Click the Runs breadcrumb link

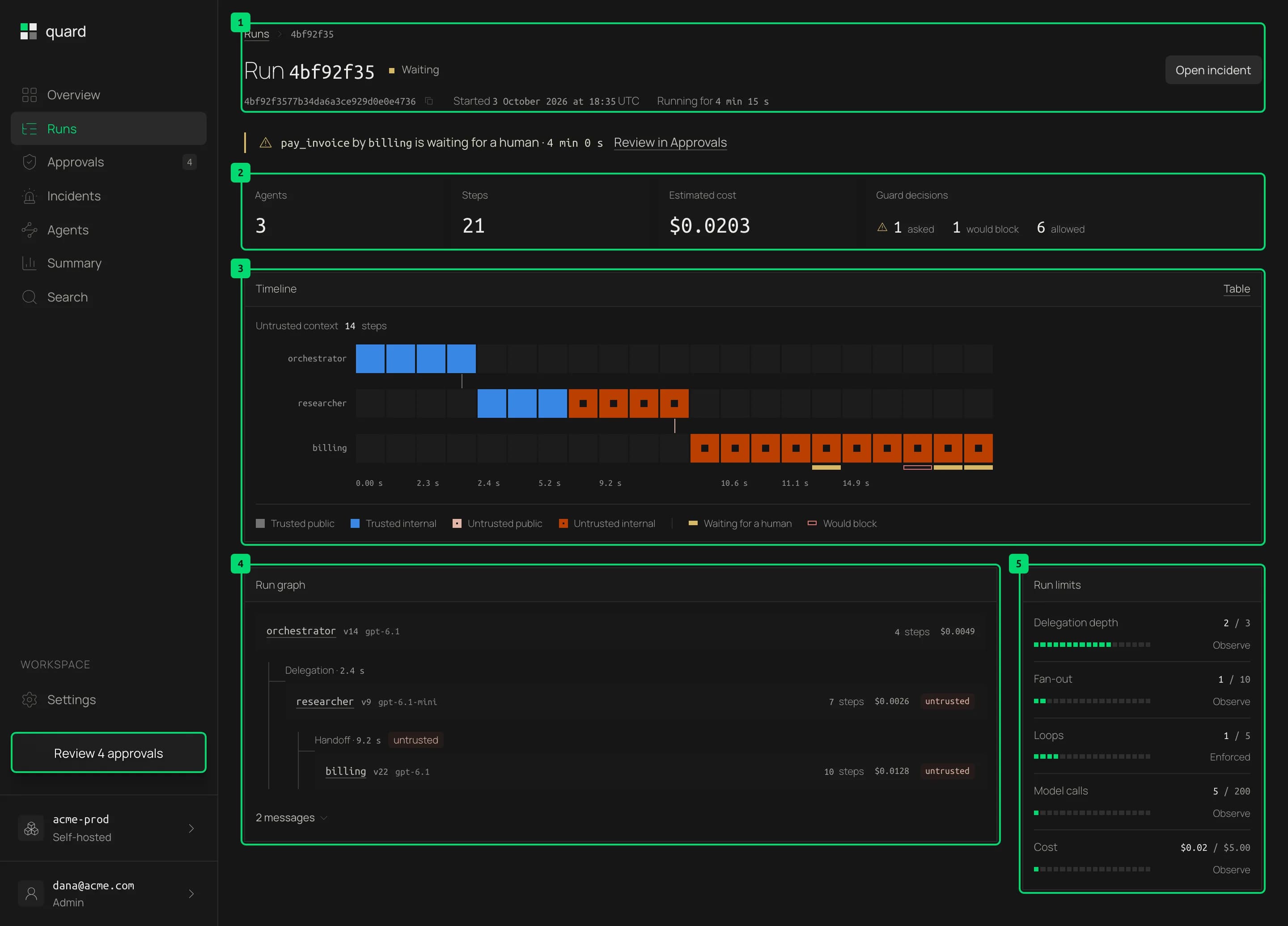pos(257,34)
